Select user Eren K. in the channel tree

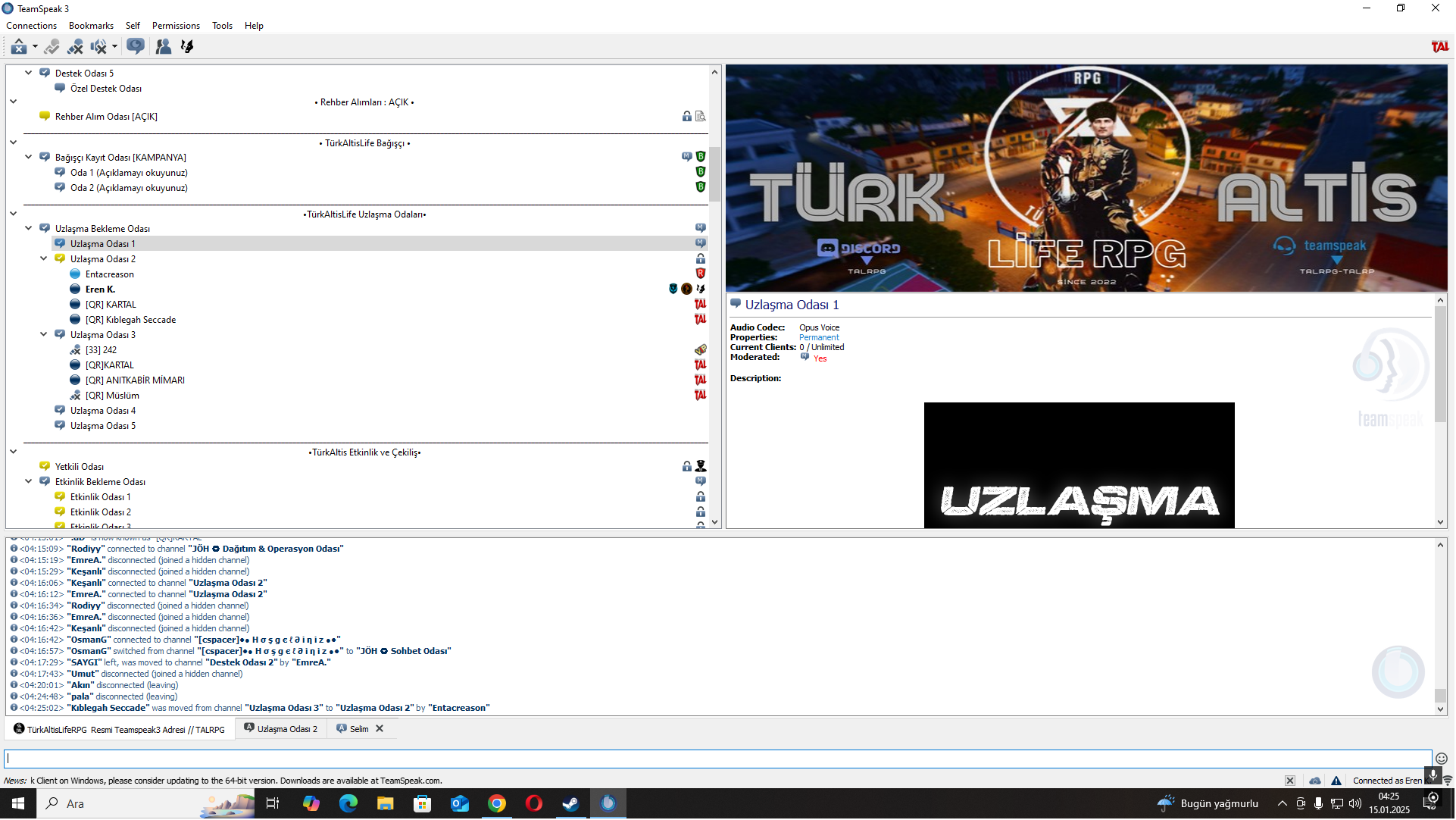100,290
